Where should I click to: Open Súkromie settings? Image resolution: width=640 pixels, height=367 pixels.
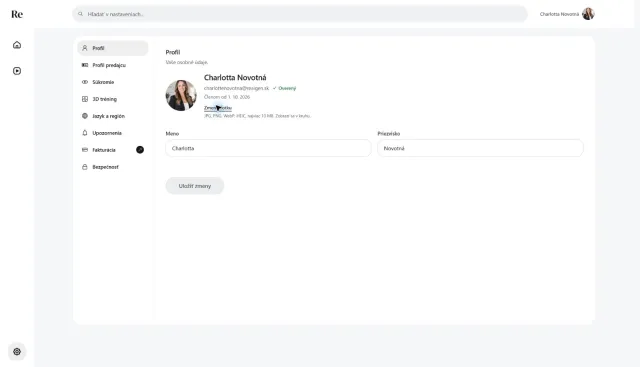[x=113, y=82]
